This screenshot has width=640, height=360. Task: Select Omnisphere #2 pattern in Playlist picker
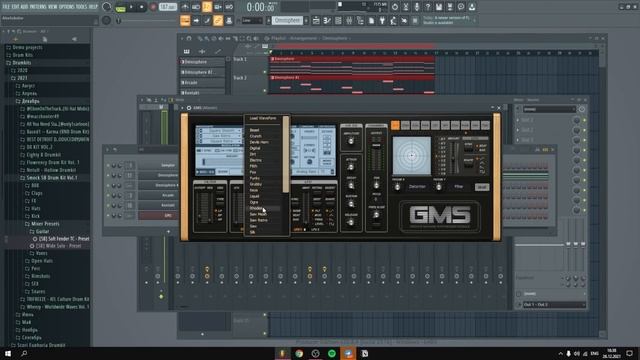click(202, 72)
